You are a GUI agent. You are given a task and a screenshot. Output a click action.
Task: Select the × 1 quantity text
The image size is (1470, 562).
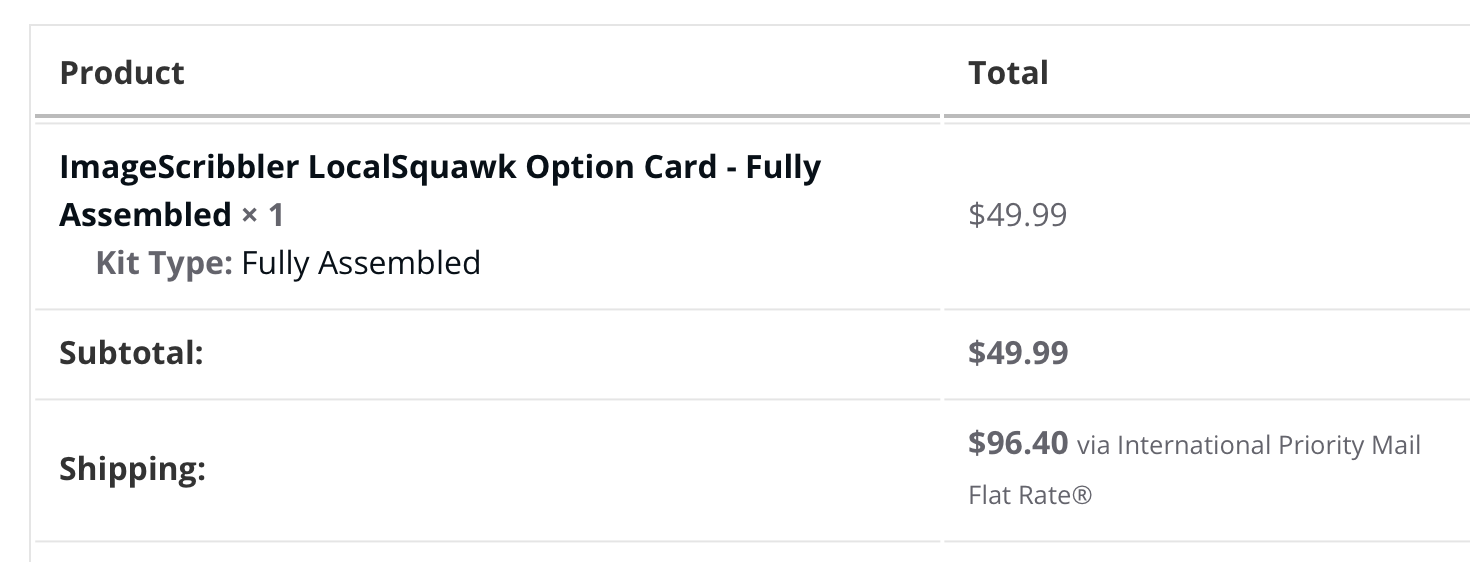(262, 215)
